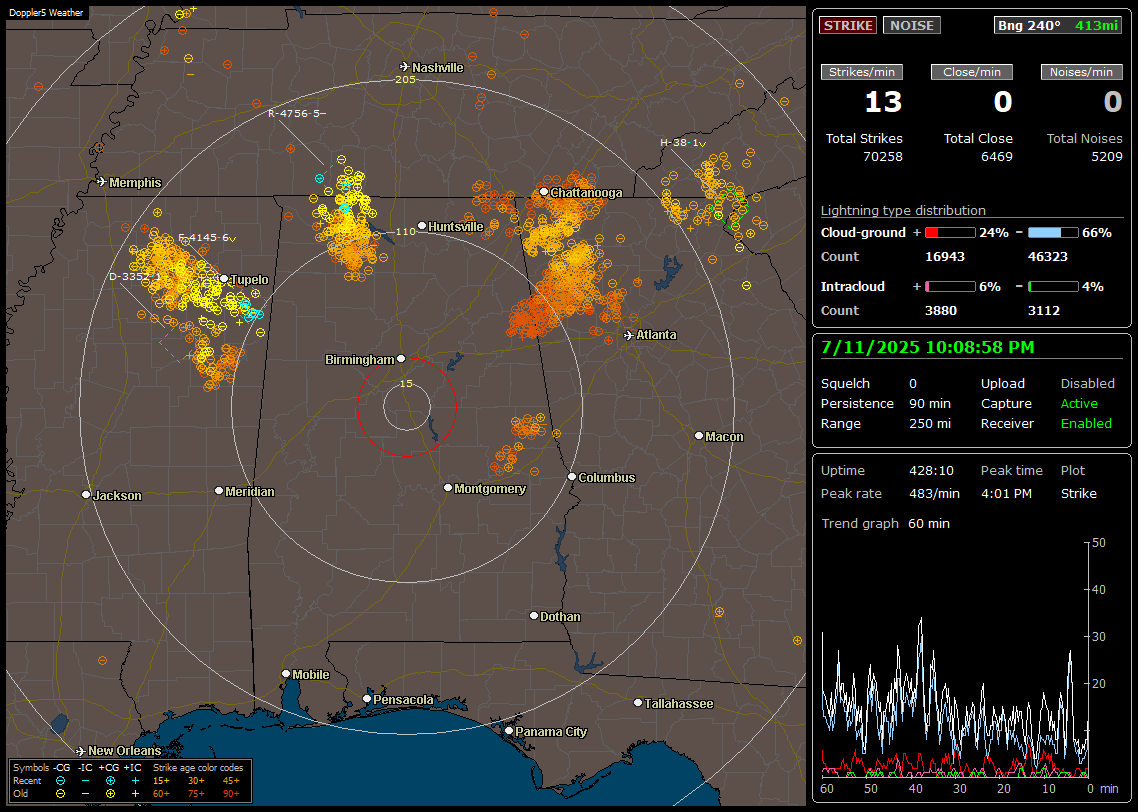Toggle the STRIKE indicator button
Viewport: 1138px width, 812px height.
pyautogui.click(x=848, y=25)
